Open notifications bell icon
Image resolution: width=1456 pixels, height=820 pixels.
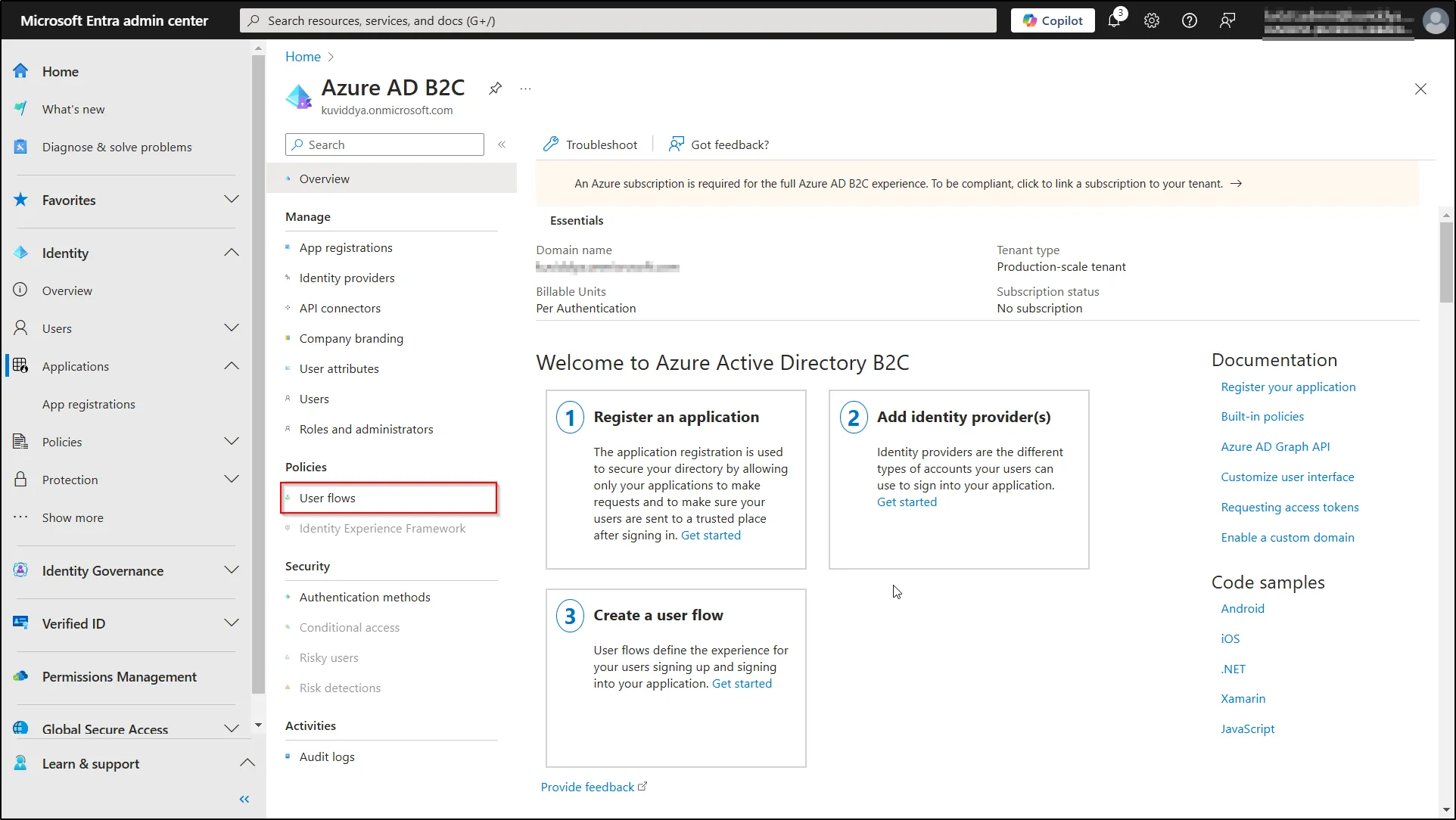pyautogui.click(x=1114, y=20)
